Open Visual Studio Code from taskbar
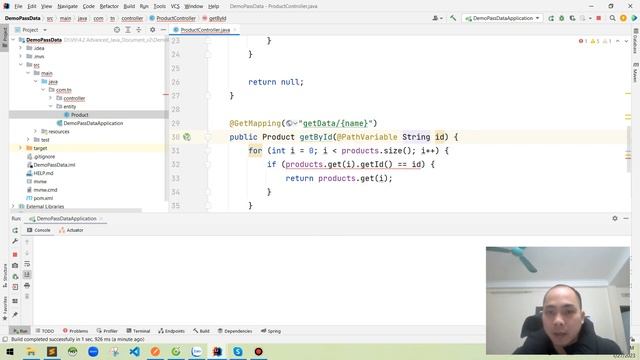640x360 pixels. 134,351
